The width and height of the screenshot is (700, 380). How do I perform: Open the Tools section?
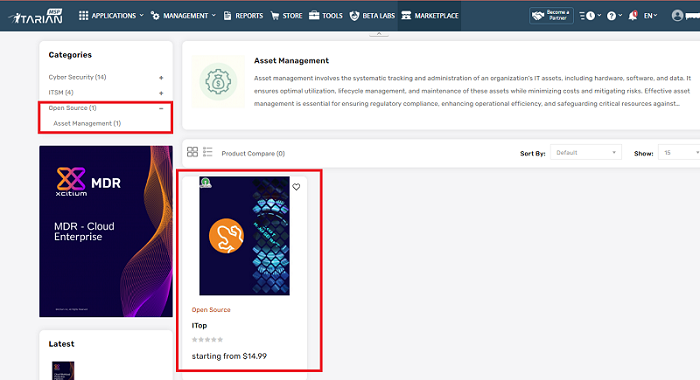[326, 16]
